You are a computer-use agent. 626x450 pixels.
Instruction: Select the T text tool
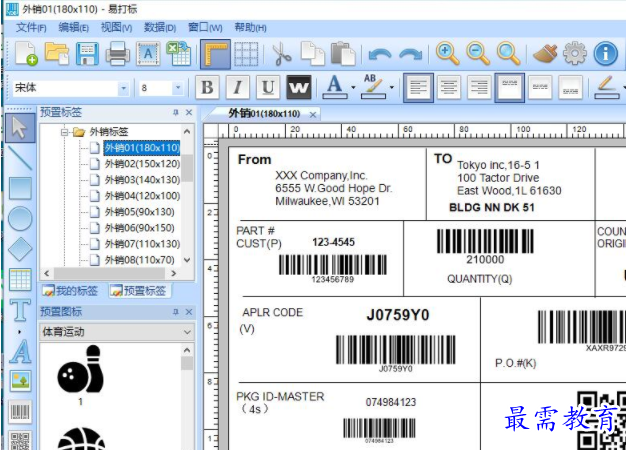[20, 310]
